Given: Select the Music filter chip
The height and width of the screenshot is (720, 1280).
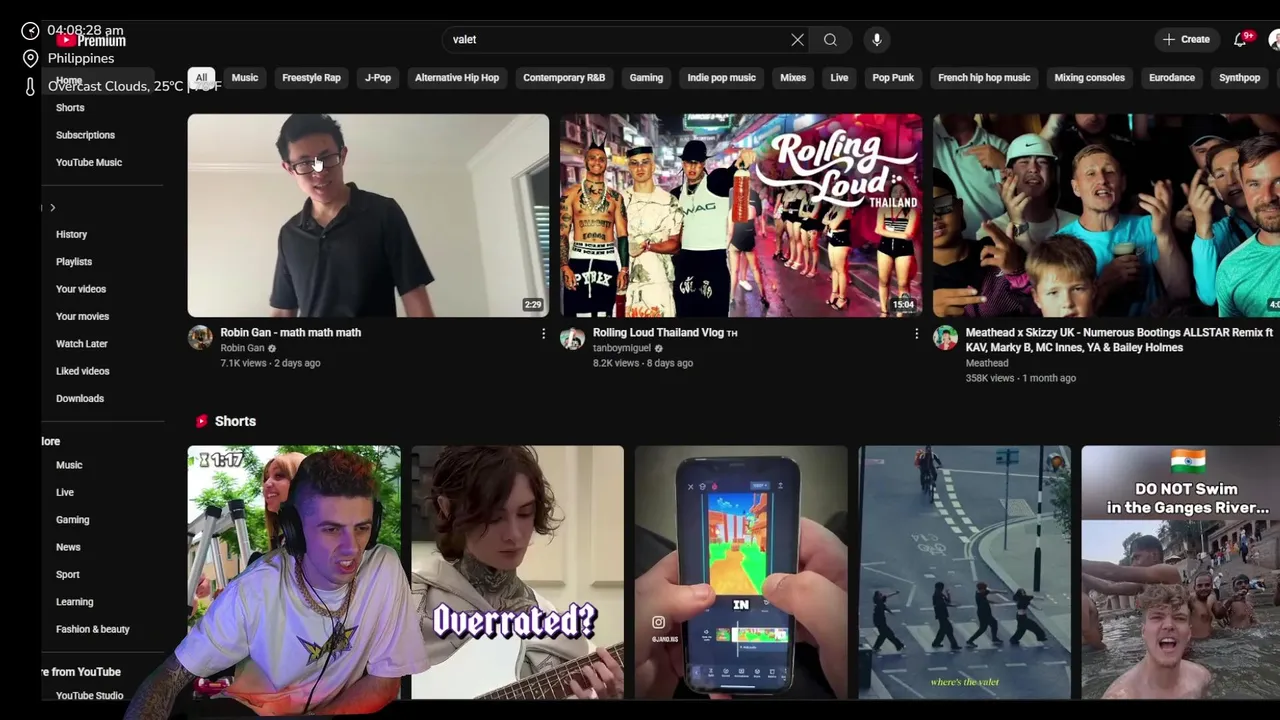Looking at the screenshot, I should tap(245, 78).
